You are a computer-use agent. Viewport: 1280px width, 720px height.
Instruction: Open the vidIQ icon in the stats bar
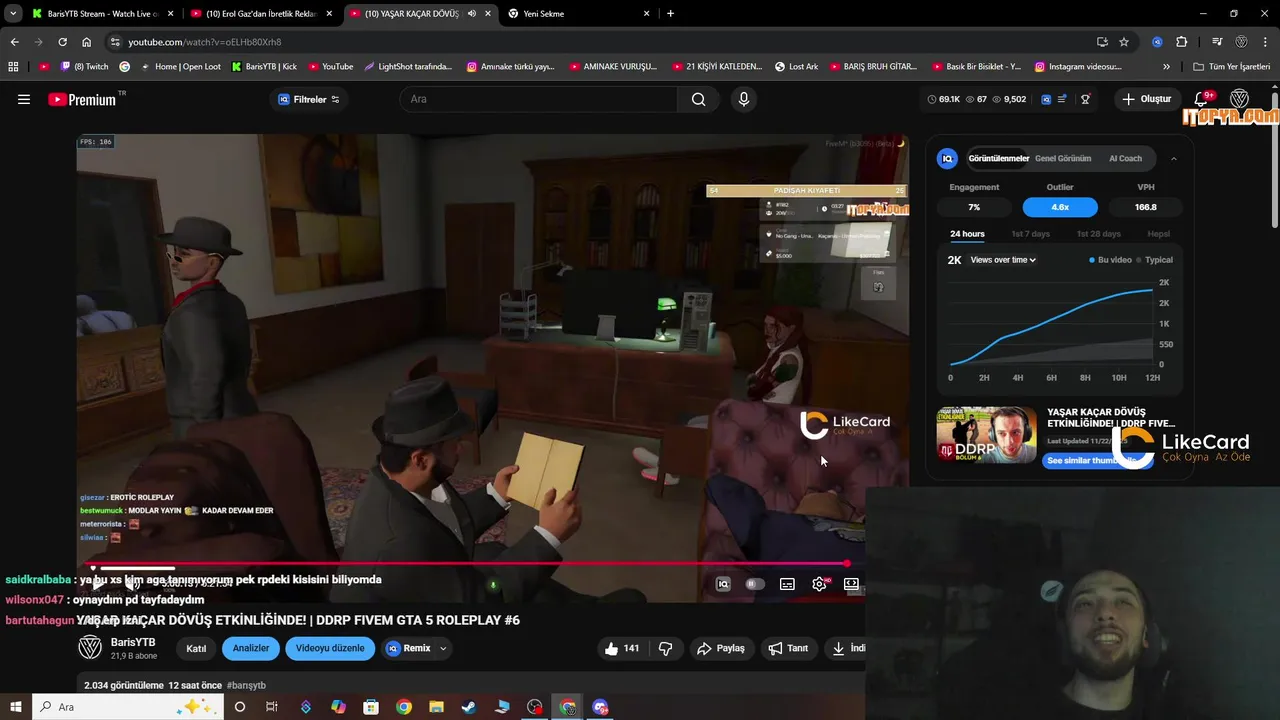[1046, 99]
